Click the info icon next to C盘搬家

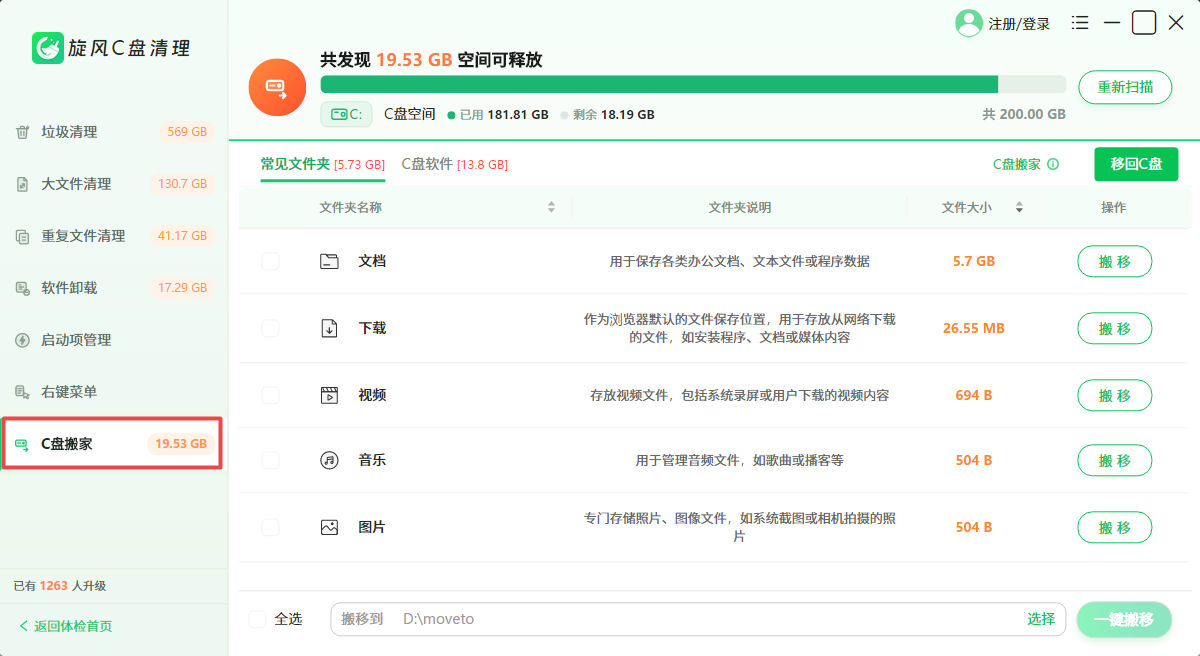[x=1053, y=164]
